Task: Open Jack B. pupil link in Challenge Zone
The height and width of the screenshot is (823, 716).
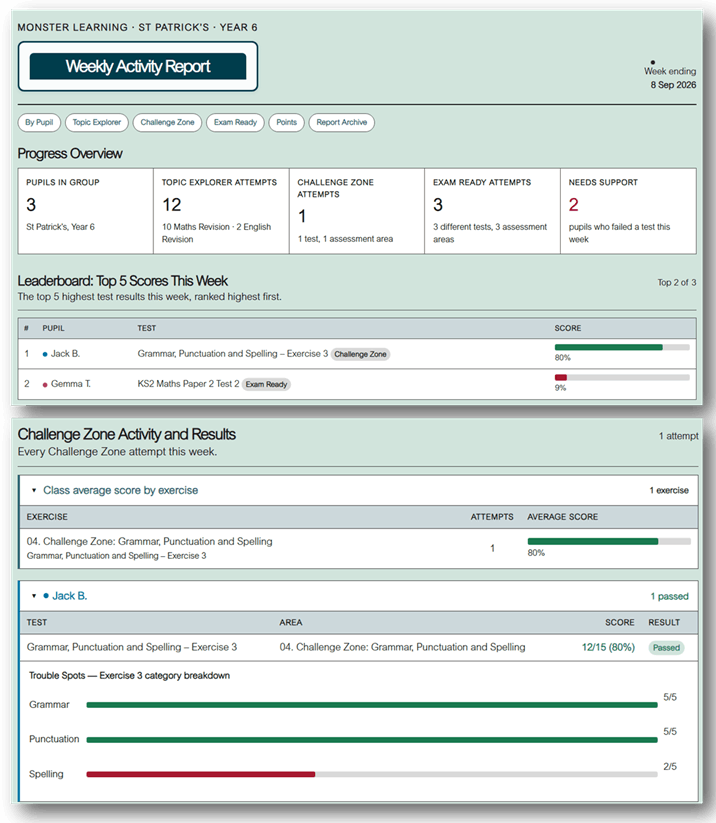Action: click(69, 596)
